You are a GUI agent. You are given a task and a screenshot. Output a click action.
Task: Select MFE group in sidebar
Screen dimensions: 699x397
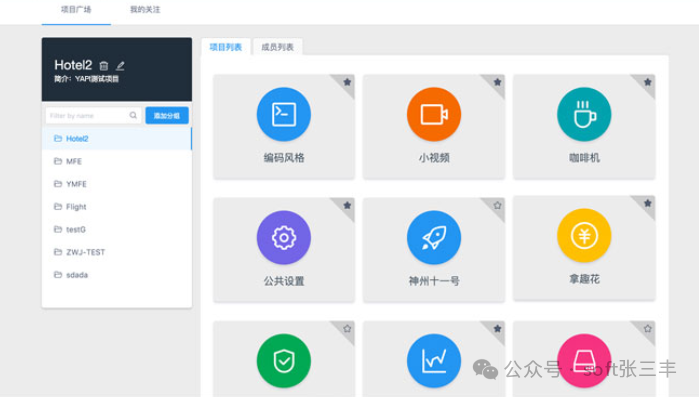click(x=117, y=161)
